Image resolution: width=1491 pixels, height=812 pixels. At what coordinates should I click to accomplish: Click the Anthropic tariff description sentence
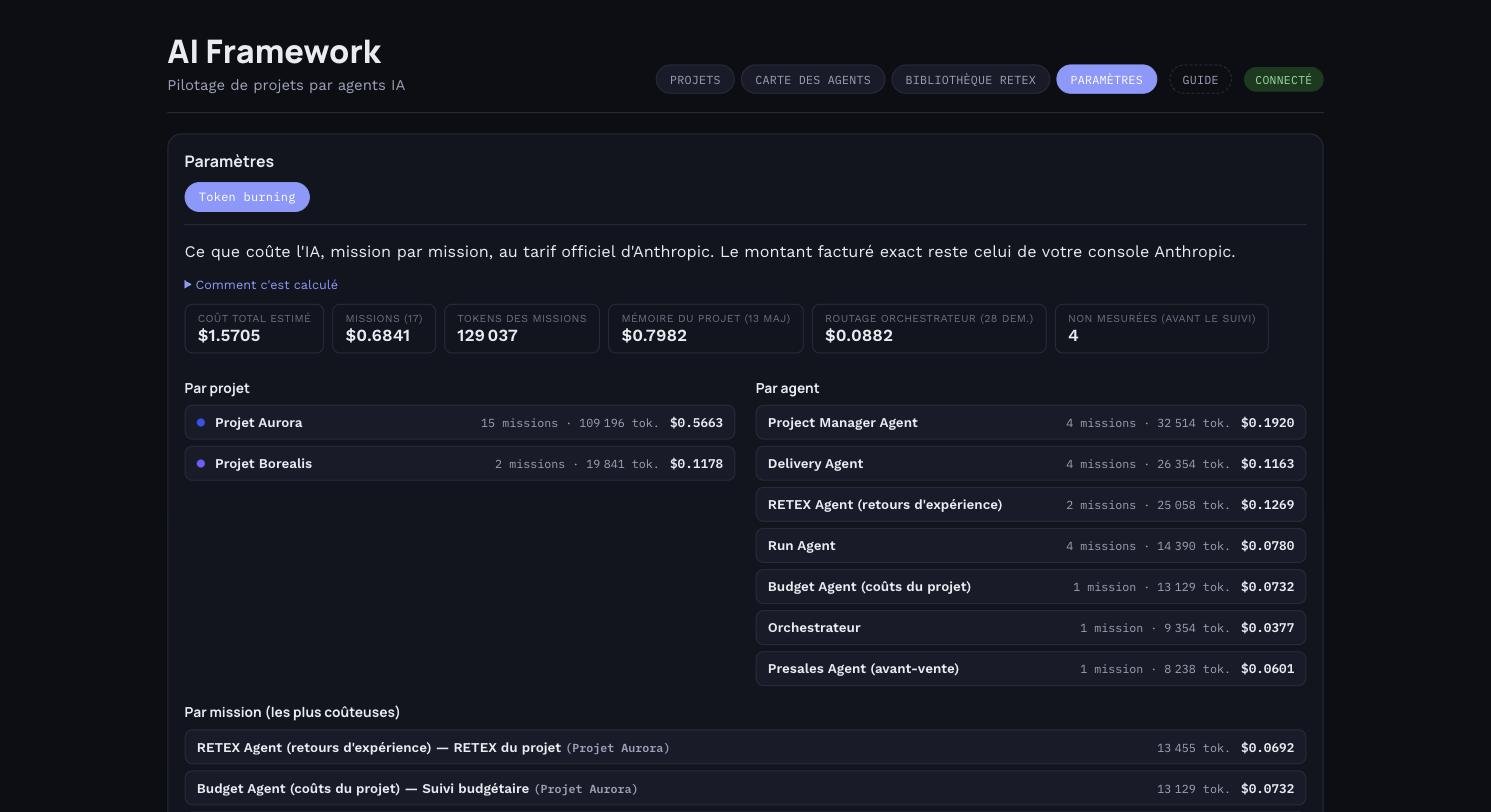click(710, 252)
